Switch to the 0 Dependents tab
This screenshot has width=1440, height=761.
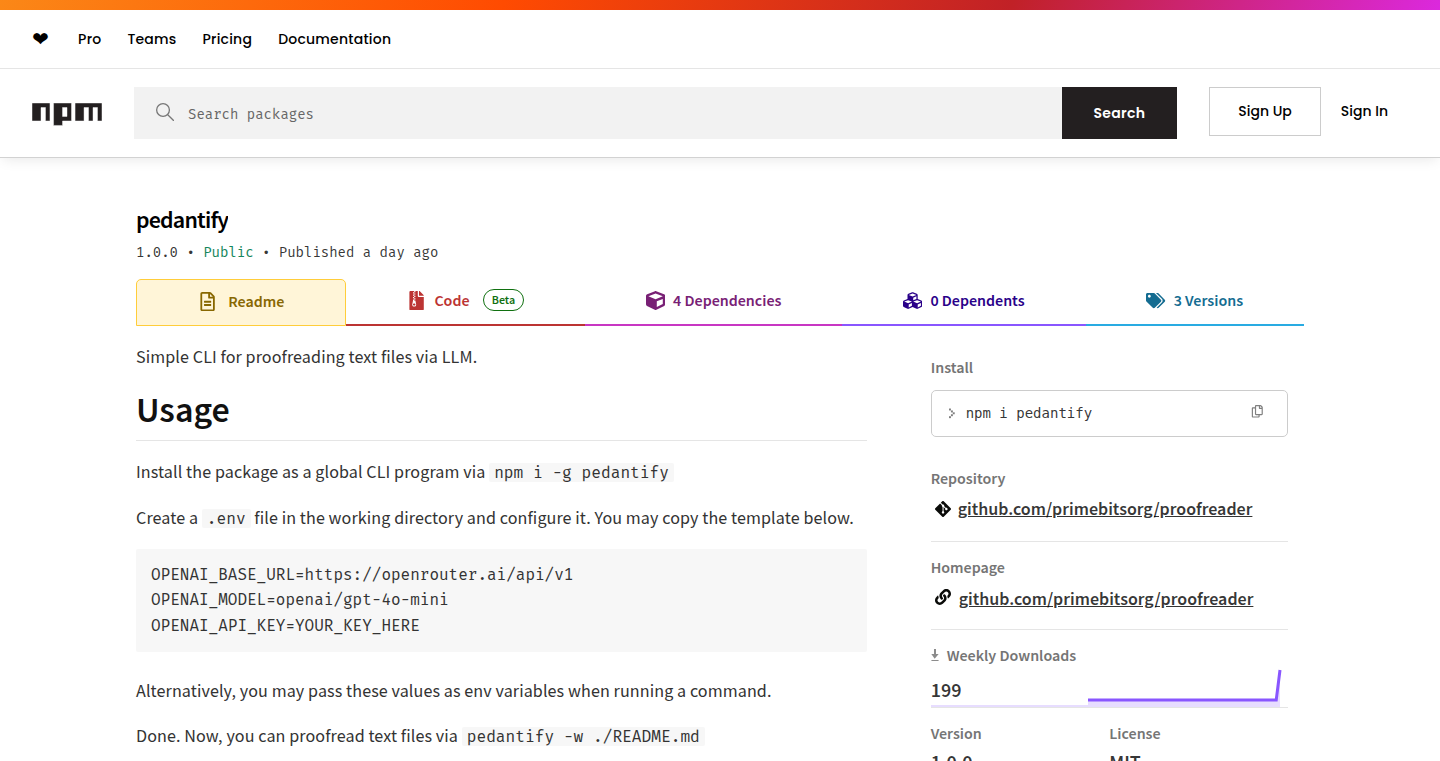pos(963,301)
